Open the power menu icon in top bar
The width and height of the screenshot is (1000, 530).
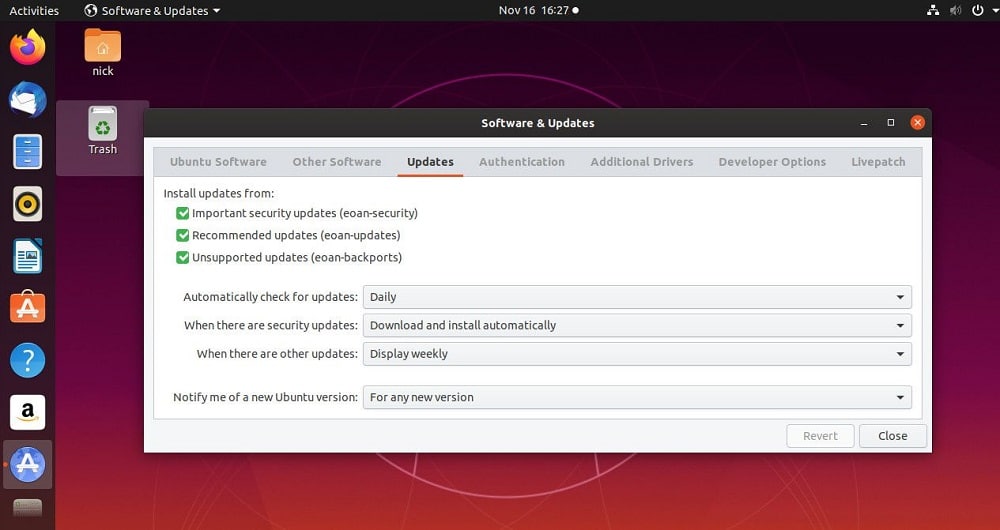coord(978,10)
